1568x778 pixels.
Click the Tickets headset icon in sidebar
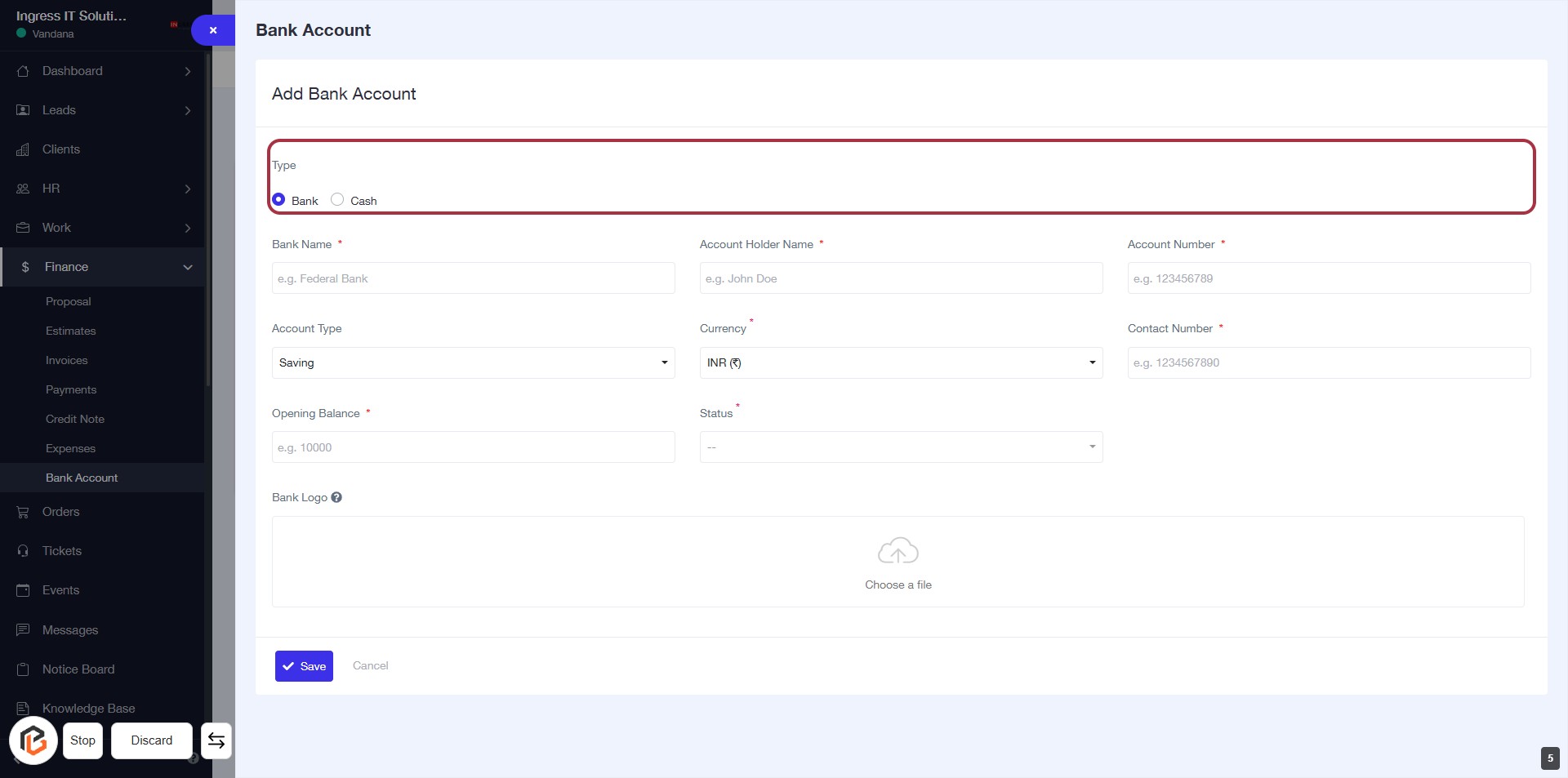23,551
